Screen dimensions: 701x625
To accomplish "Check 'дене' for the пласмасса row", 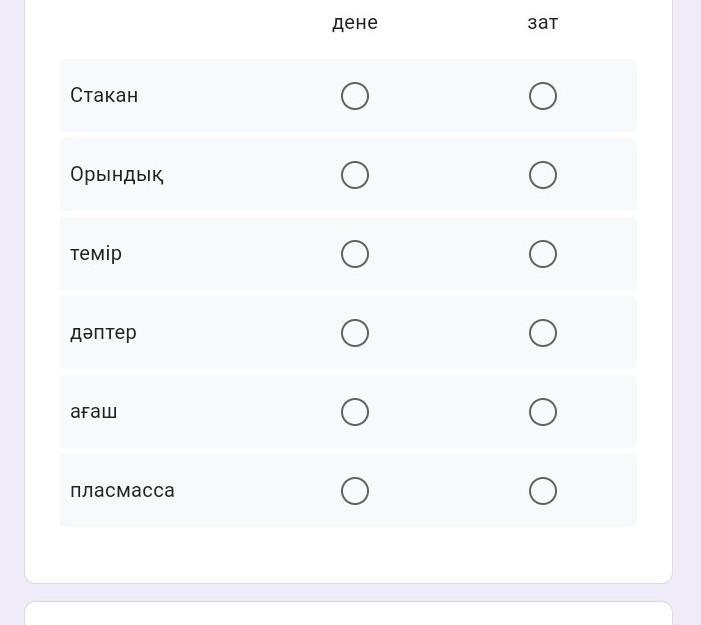I will point(355,491).
